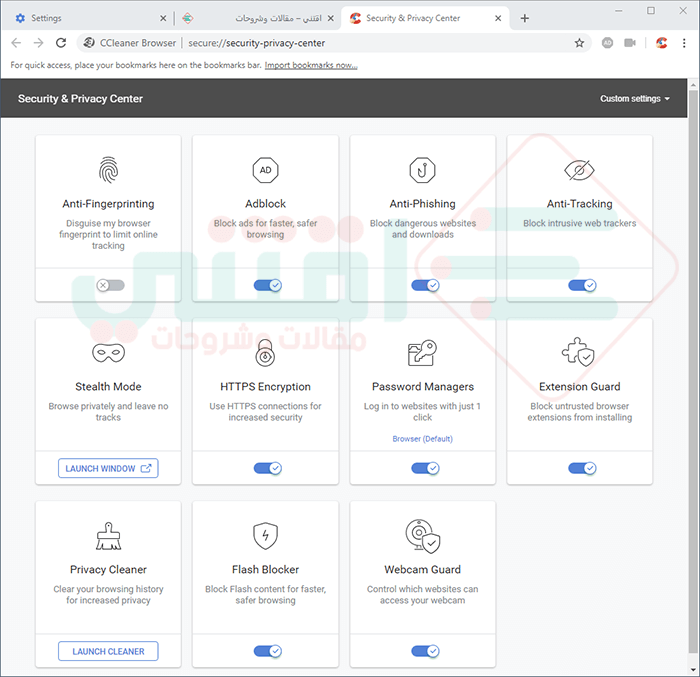Close the Arabic مقالات وشروحات tab
The height and width of the screenshot is (677, 700).
tap(330, 18)
